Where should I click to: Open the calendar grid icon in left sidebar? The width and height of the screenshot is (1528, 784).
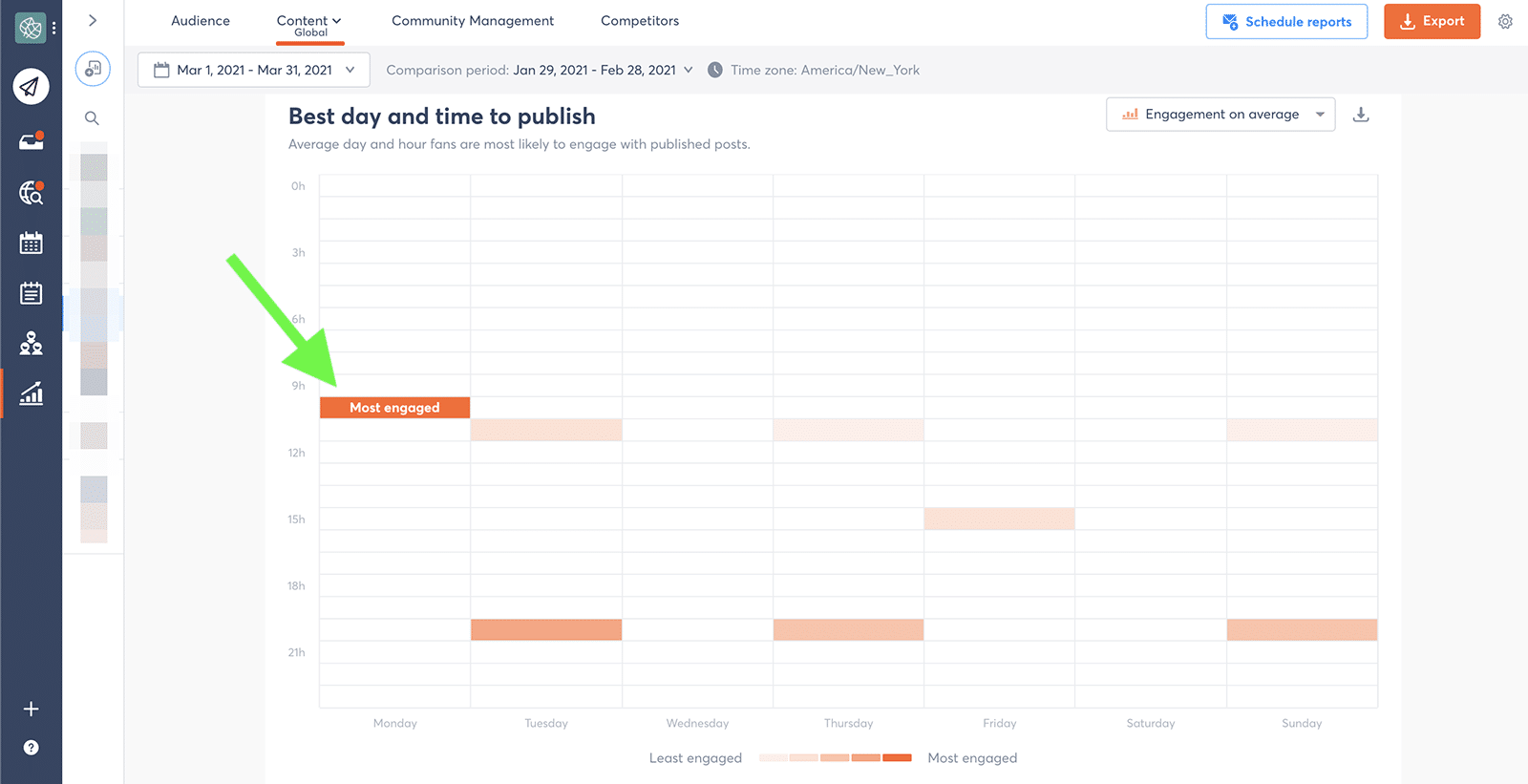[x=31, y=244]
